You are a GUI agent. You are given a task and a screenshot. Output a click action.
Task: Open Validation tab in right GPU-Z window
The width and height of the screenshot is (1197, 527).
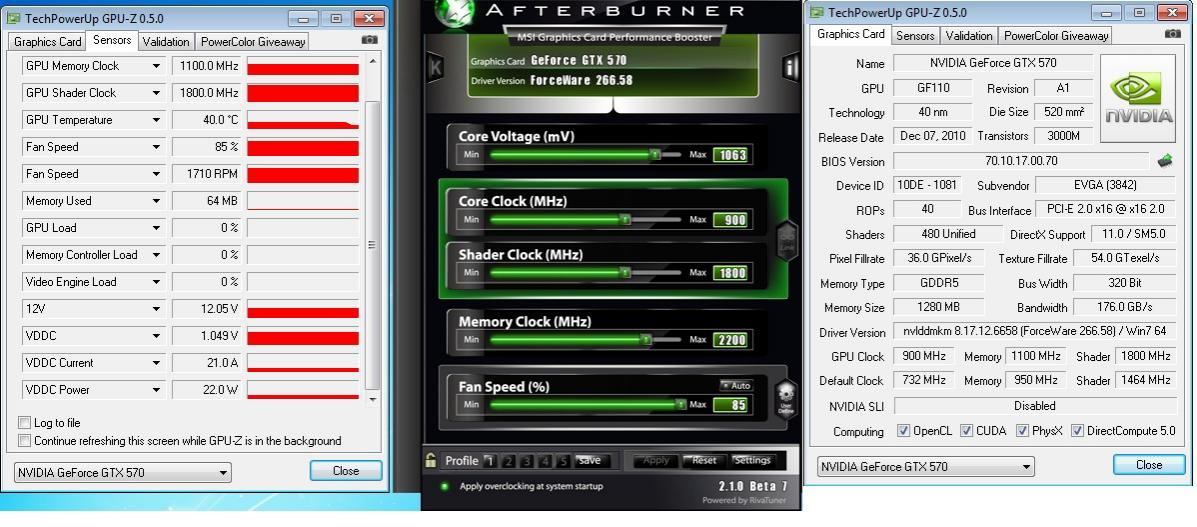point(969,36)
